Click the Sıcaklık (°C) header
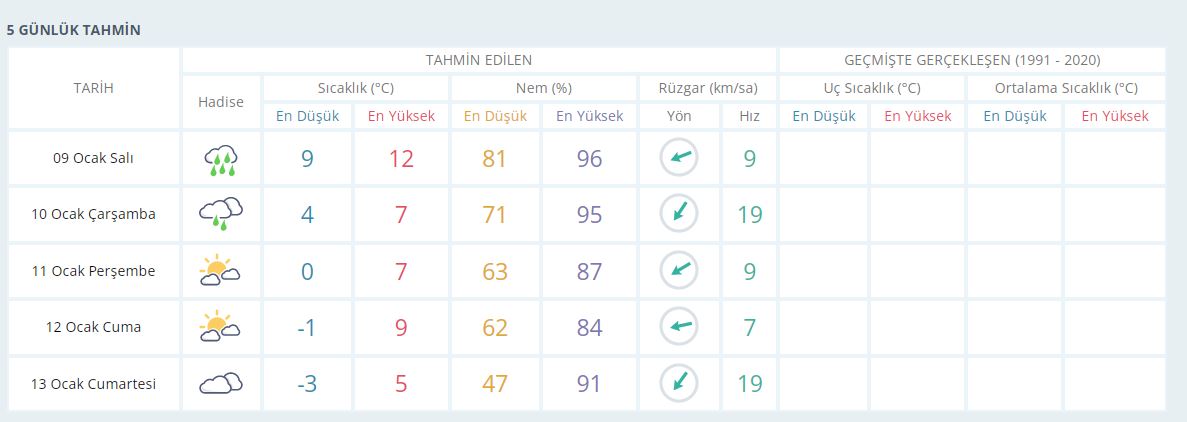This screenshot has width=1187, height=422. coord(355,88)
